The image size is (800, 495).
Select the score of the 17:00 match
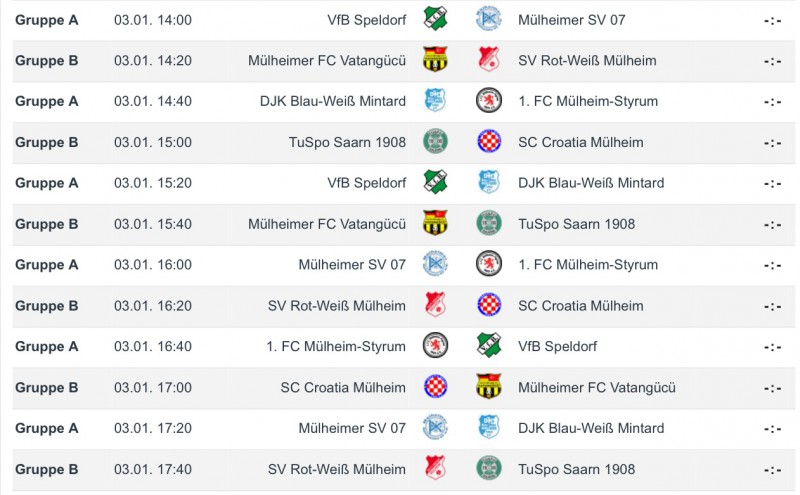(x=772, y=387)
